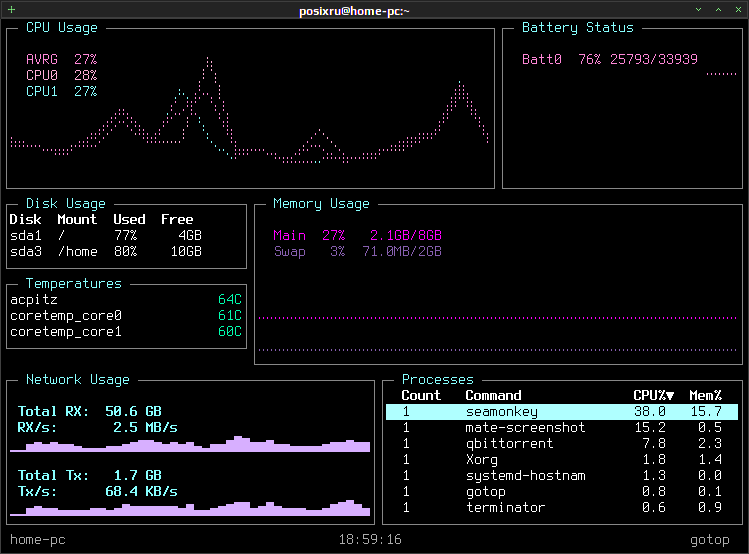Click the Mount column header
This screenshot has width=749, height=554.
77,220
